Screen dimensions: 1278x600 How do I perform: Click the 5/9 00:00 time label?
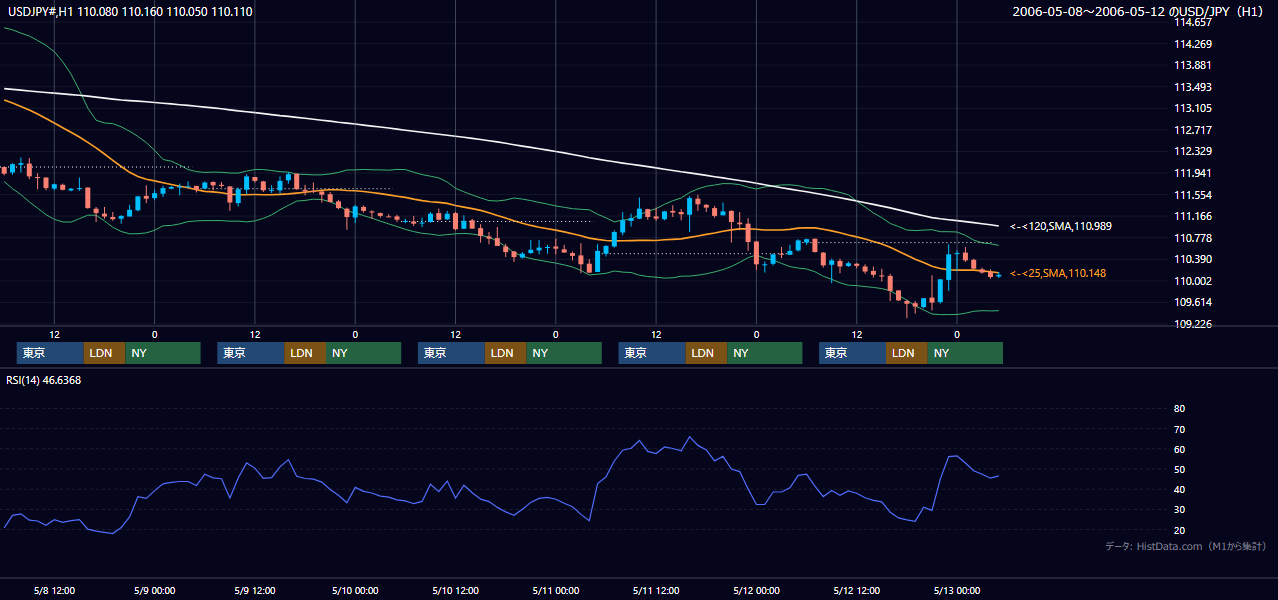click(x=154, y=590)
